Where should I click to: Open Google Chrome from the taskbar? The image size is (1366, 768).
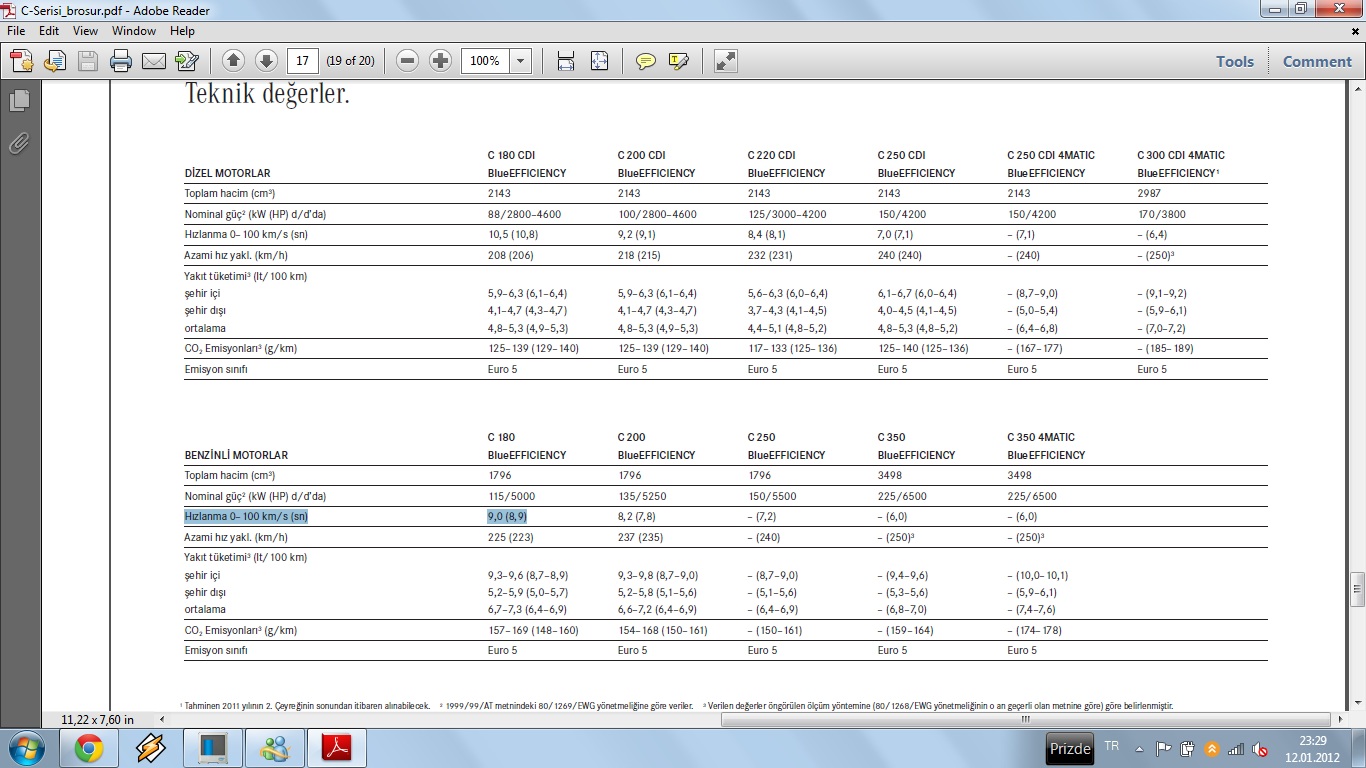click(88, 747)
